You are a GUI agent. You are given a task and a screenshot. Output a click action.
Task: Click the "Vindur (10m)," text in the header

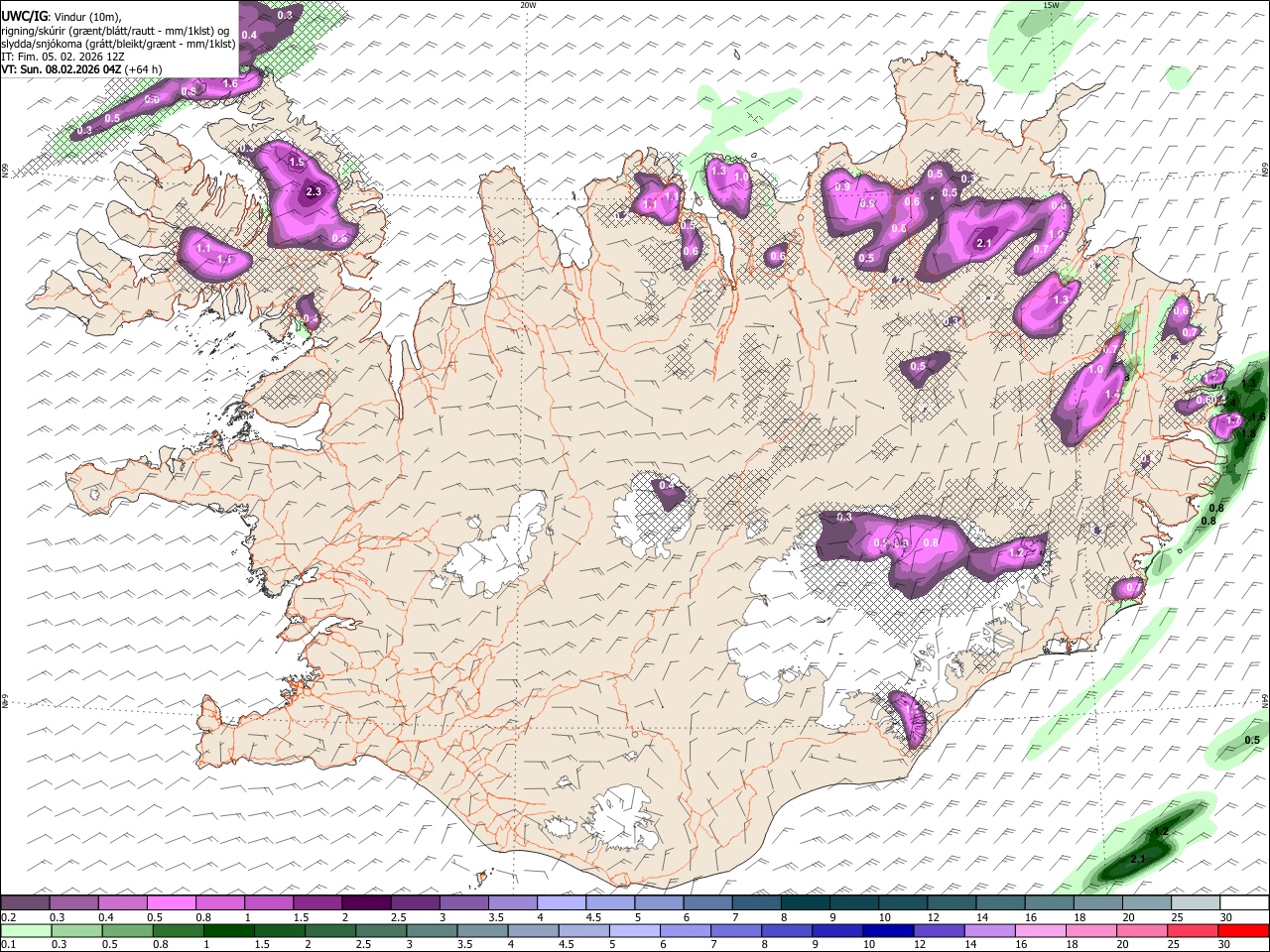(86, 18)
